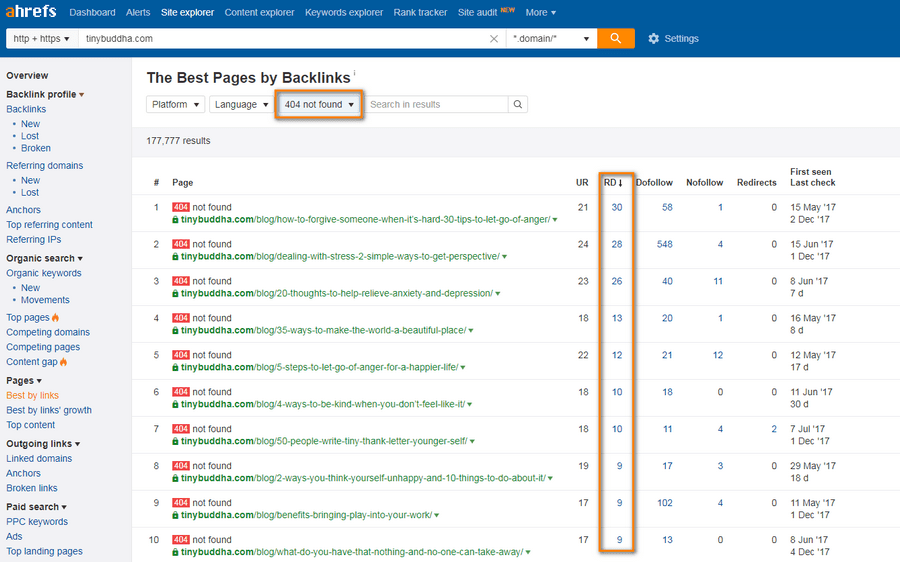Sort by the Dofollow column header

654,183
